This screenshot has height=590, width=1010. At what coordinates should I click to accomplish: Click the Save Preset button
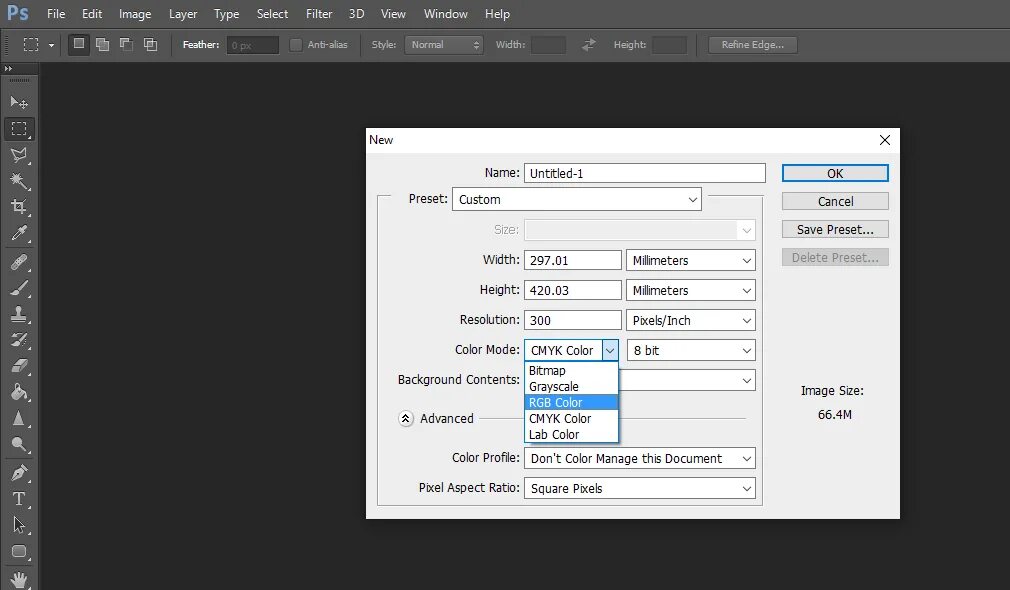point(835,229)
